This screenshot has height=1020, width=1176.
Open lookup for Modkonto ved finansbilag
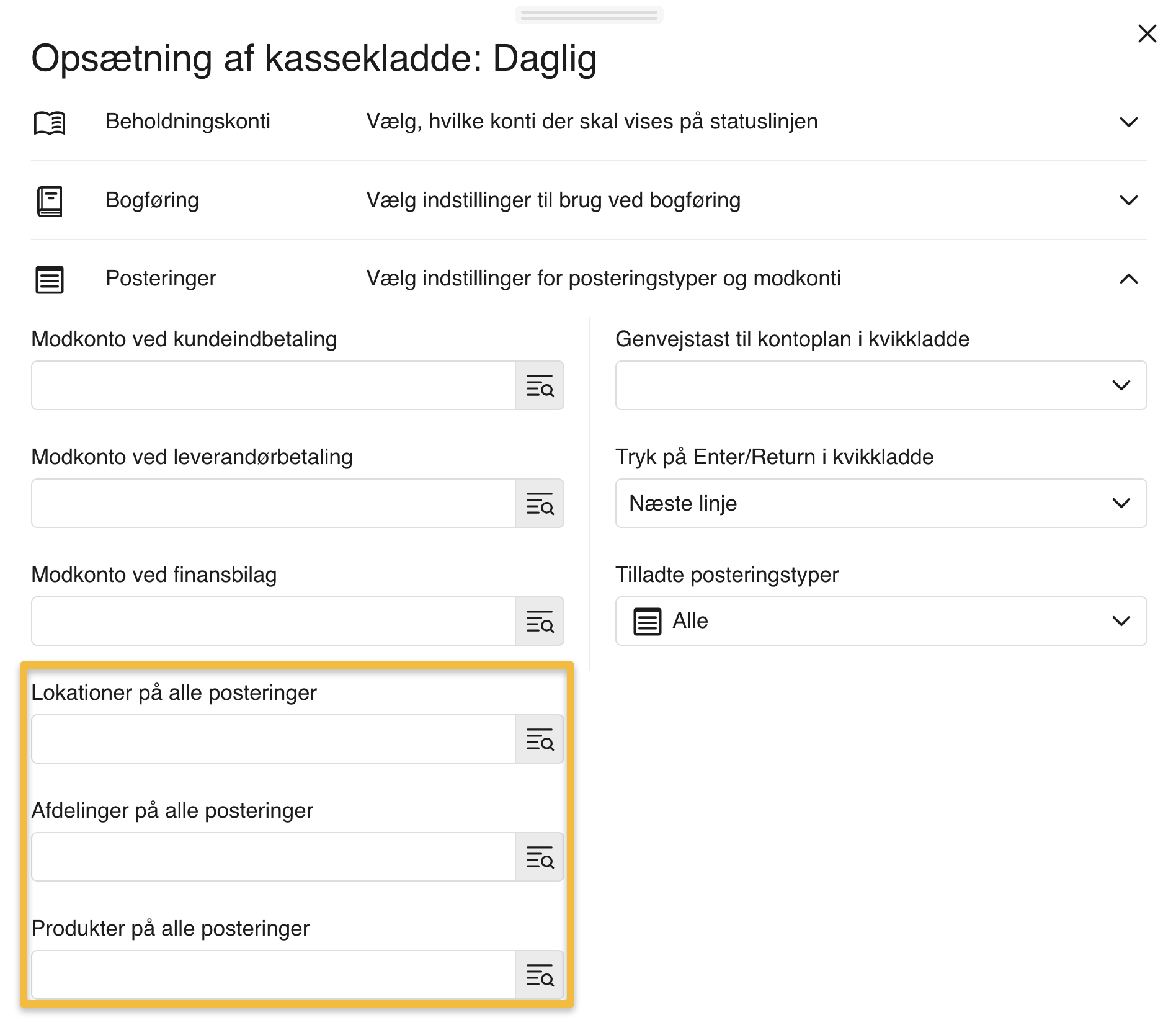[x=540, y=621]
